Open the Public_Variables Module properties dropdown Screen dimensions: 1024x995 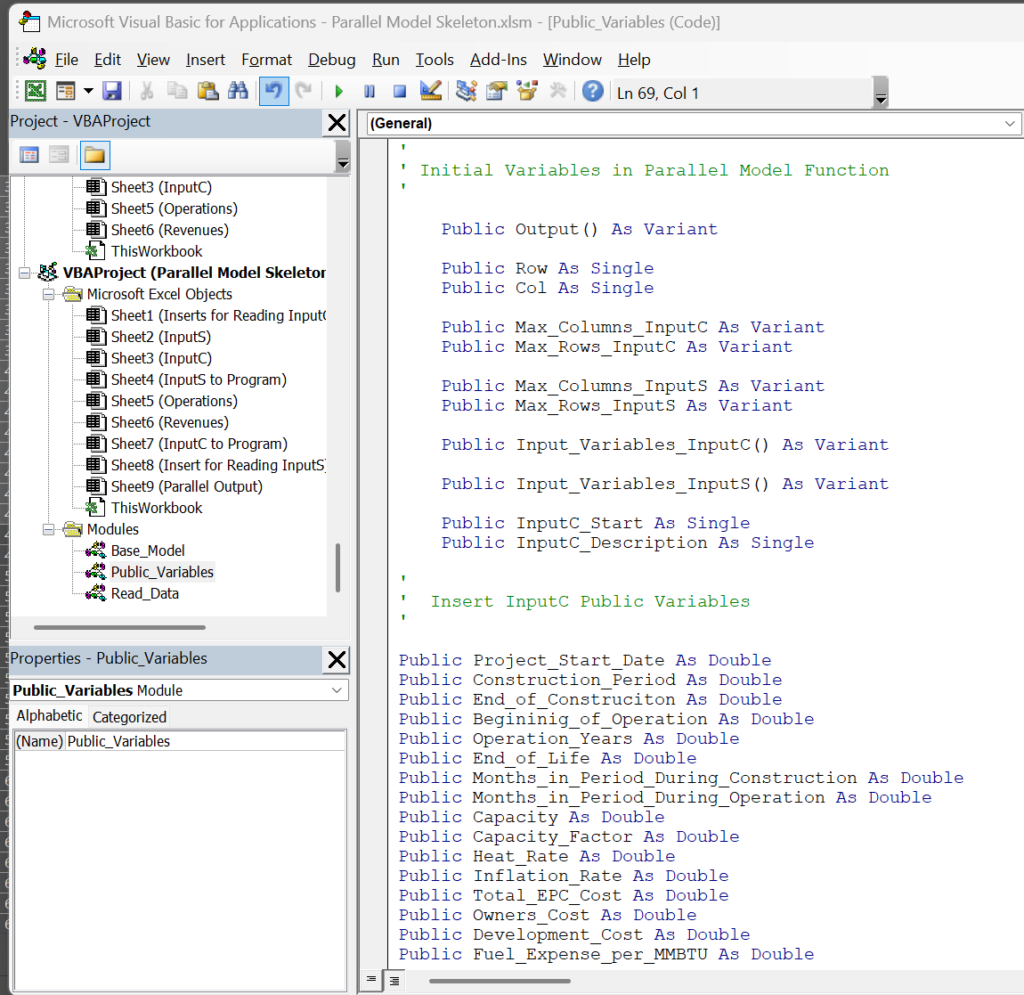click(x=336, y=690)
